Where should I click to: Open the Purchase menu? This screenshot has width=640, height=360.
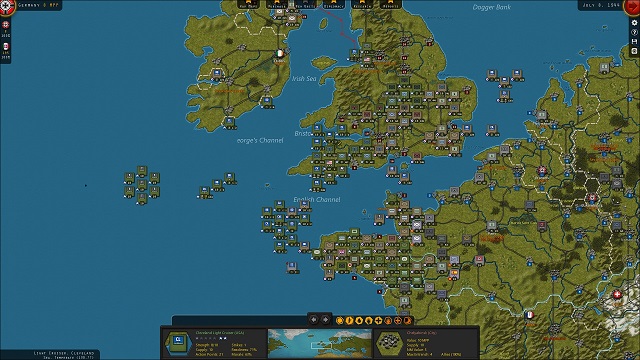277,4
